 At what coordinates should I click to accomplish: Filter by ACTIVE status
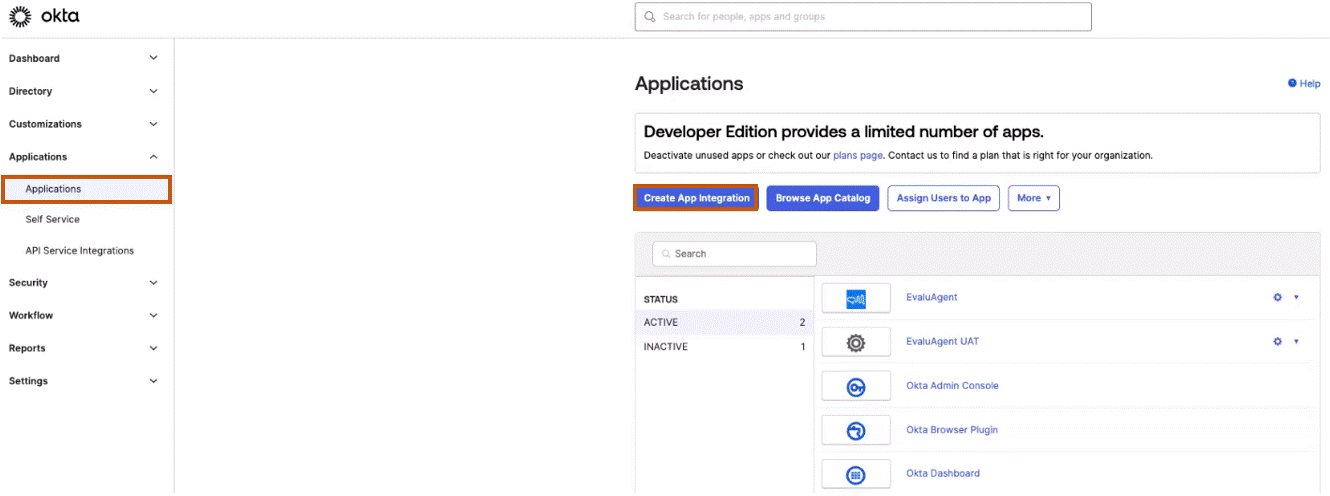[724, 323]
